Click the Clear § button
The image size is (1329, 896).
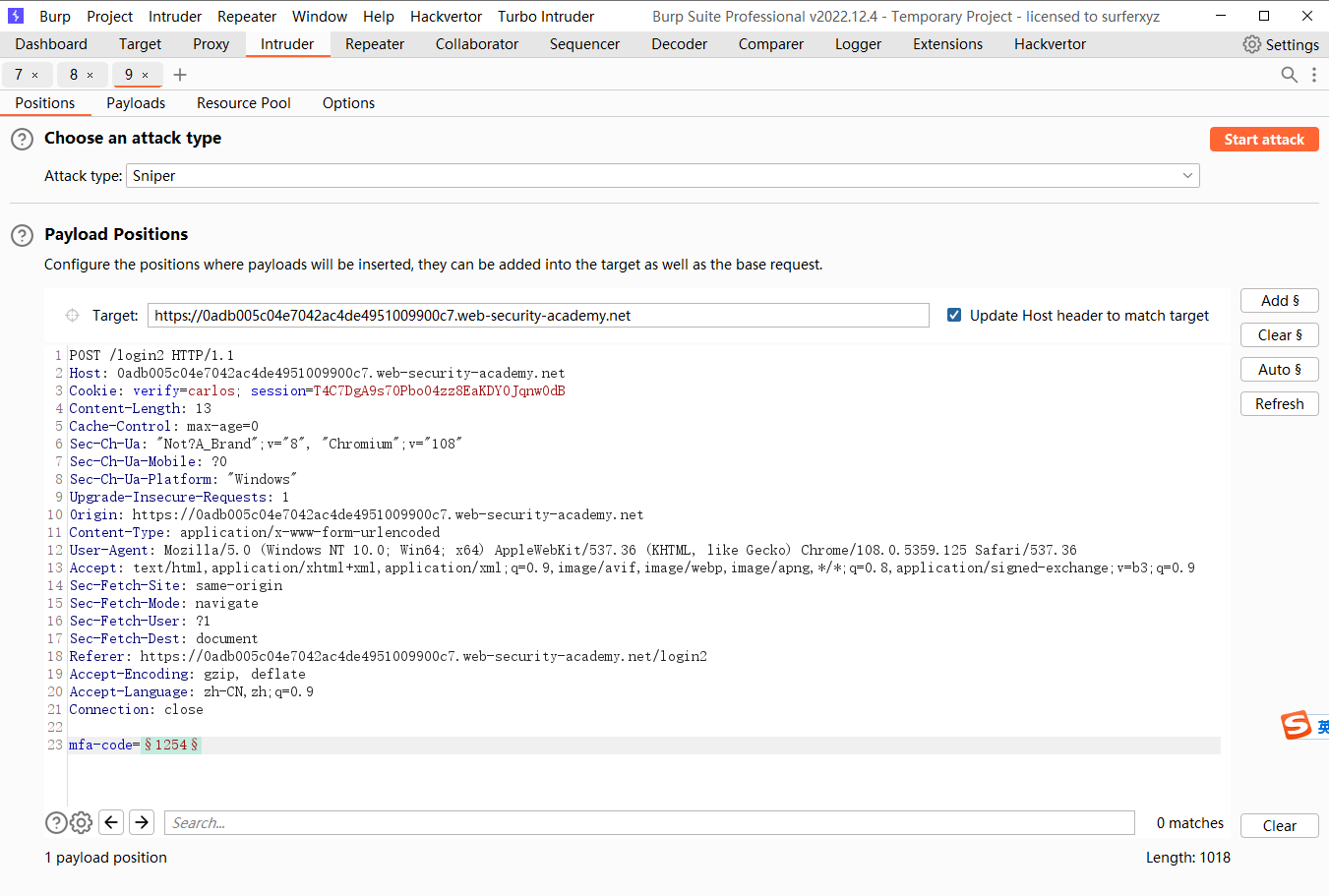click(x=1280, y=335)
